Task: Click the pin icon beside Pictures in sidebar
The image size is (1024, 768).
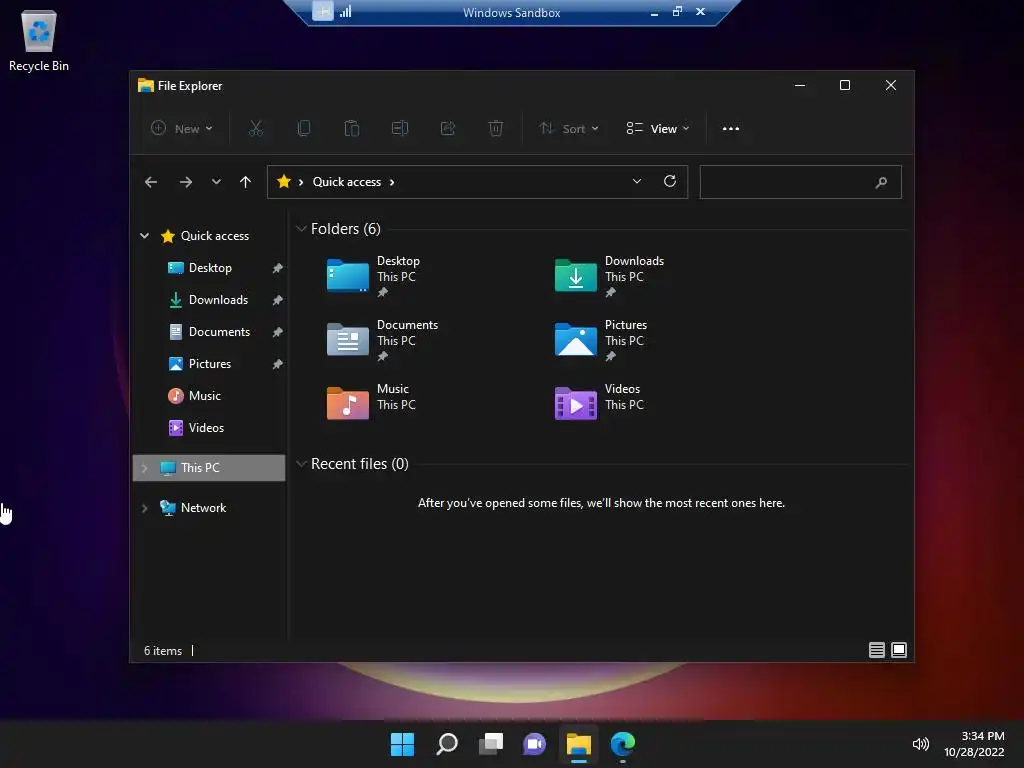Action: [278, 364]
